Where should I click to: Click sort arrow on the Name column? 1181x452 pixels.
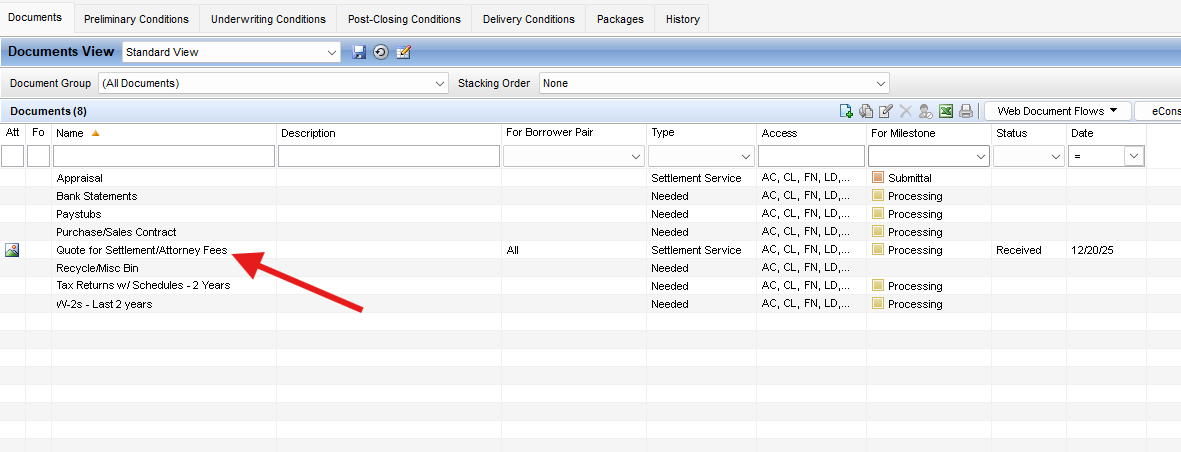[95, 133]
